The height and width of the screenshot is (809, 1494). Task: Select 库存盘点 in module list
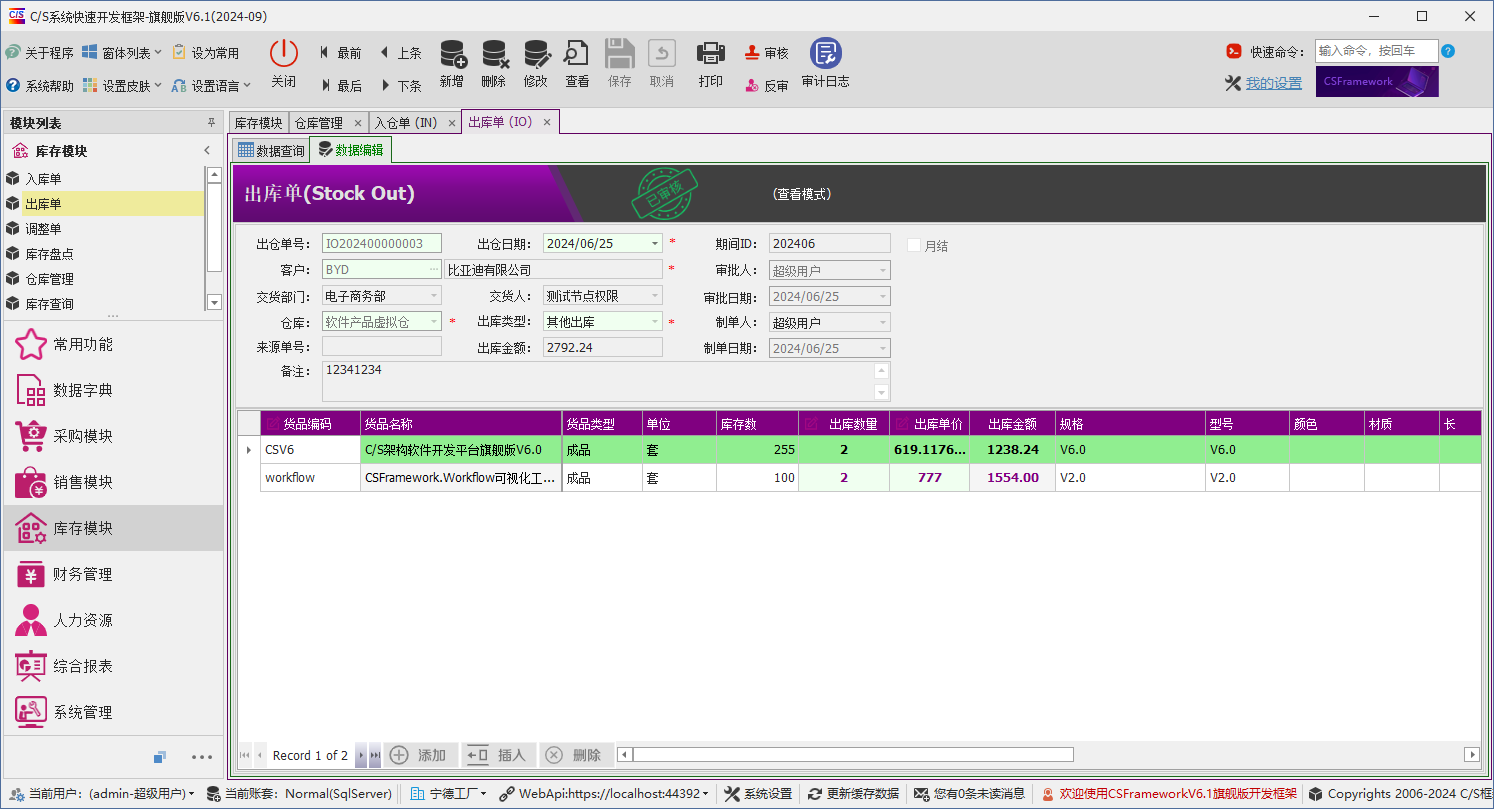click(x=103, y=254)
